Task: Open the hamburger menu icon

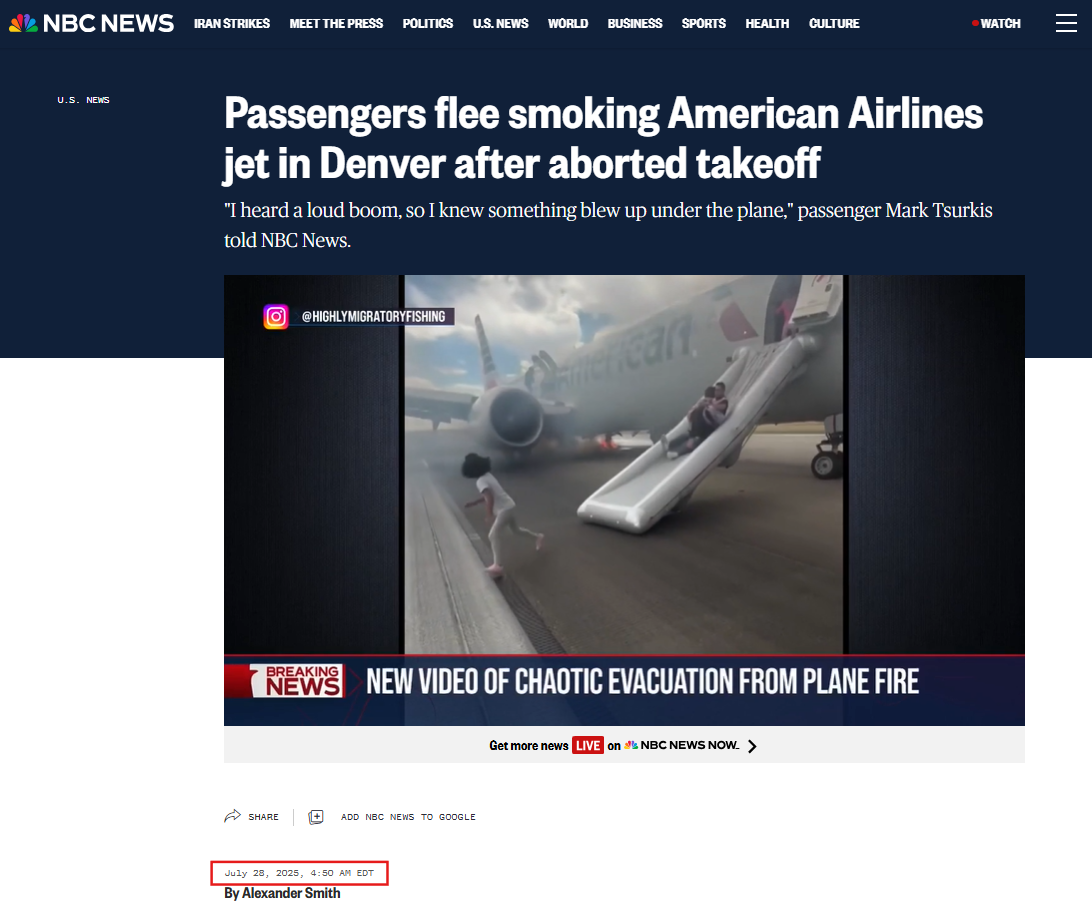Action: coord(1066,23)
